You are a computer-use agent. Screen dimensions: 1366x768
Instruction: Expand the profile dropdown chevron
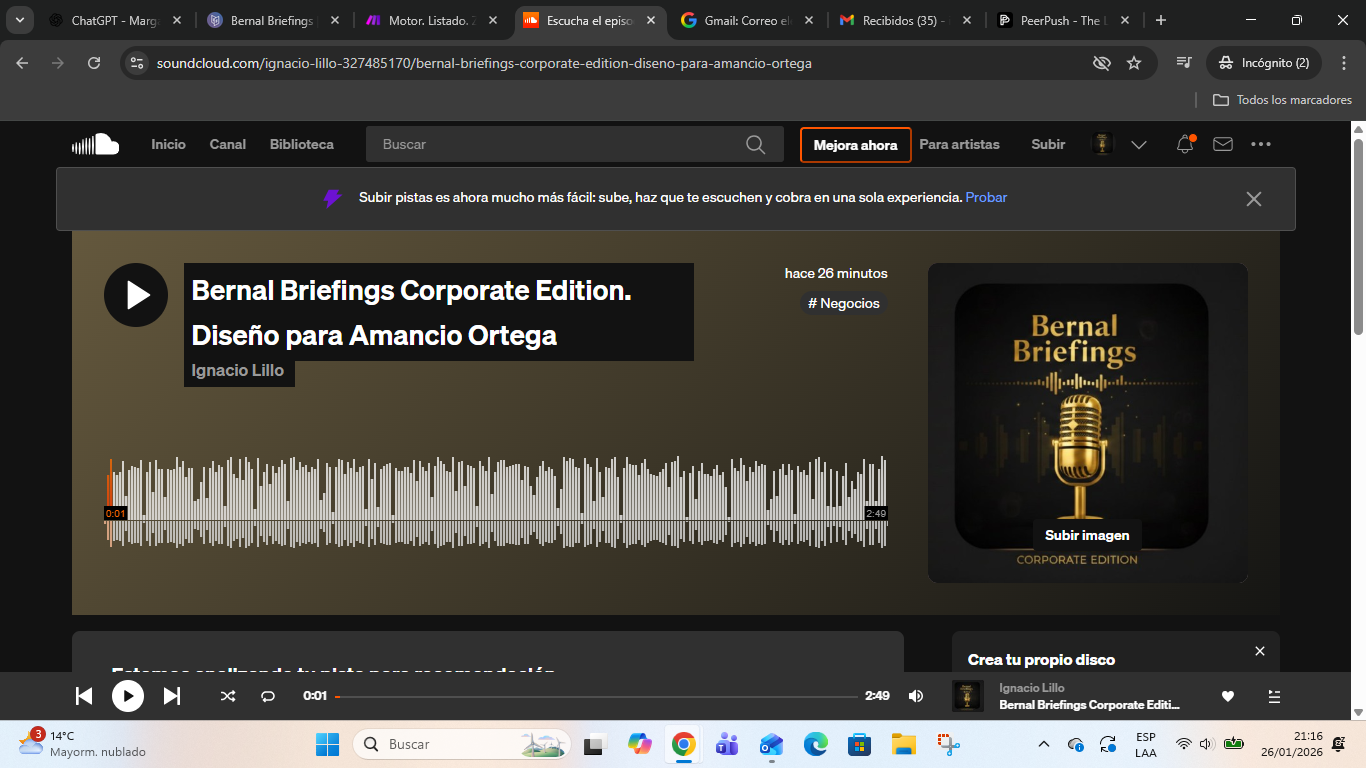(1139, 144)
